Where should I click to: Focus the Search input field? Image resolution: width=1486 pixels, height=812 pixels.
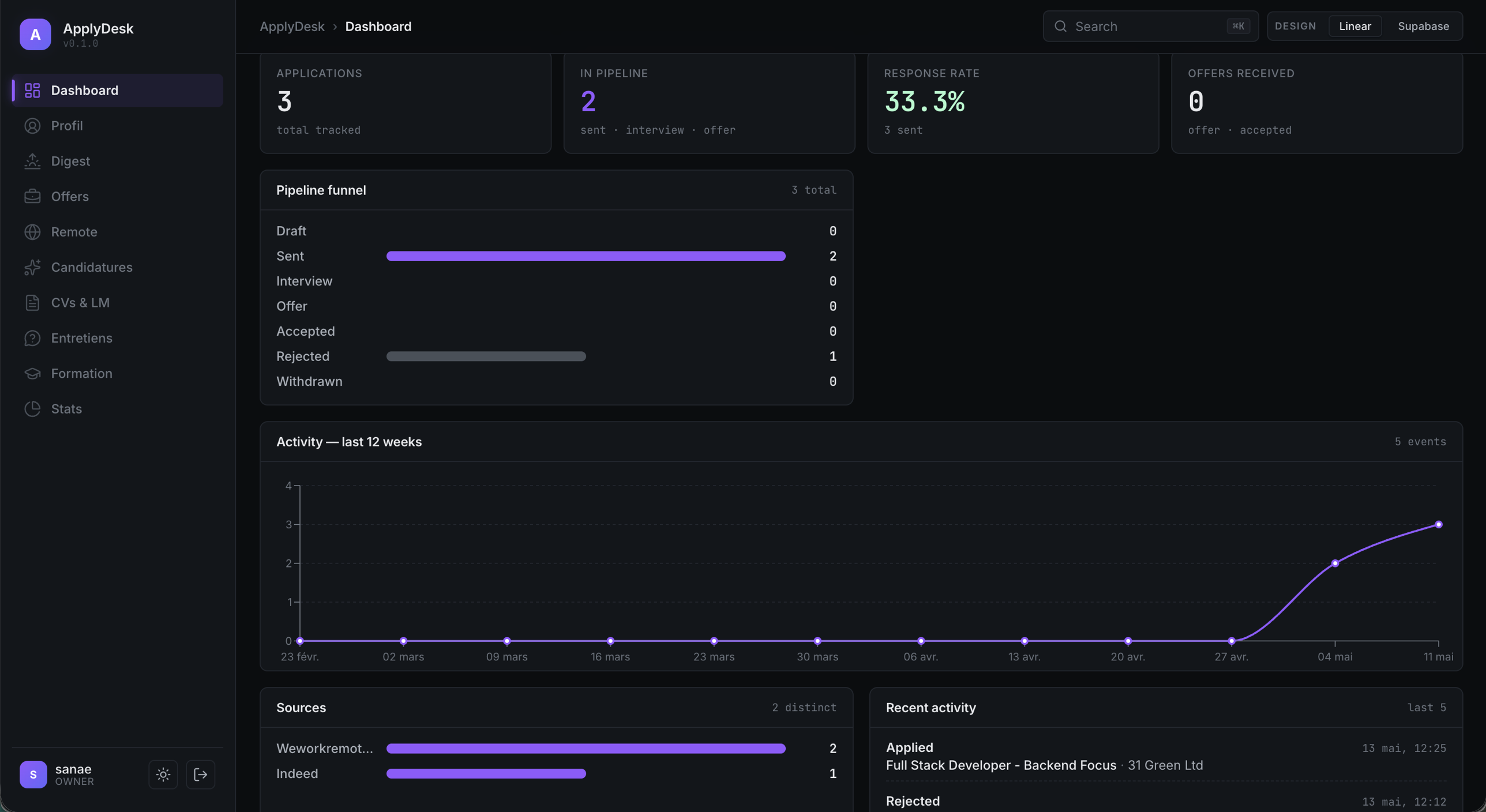point(1150,26)
